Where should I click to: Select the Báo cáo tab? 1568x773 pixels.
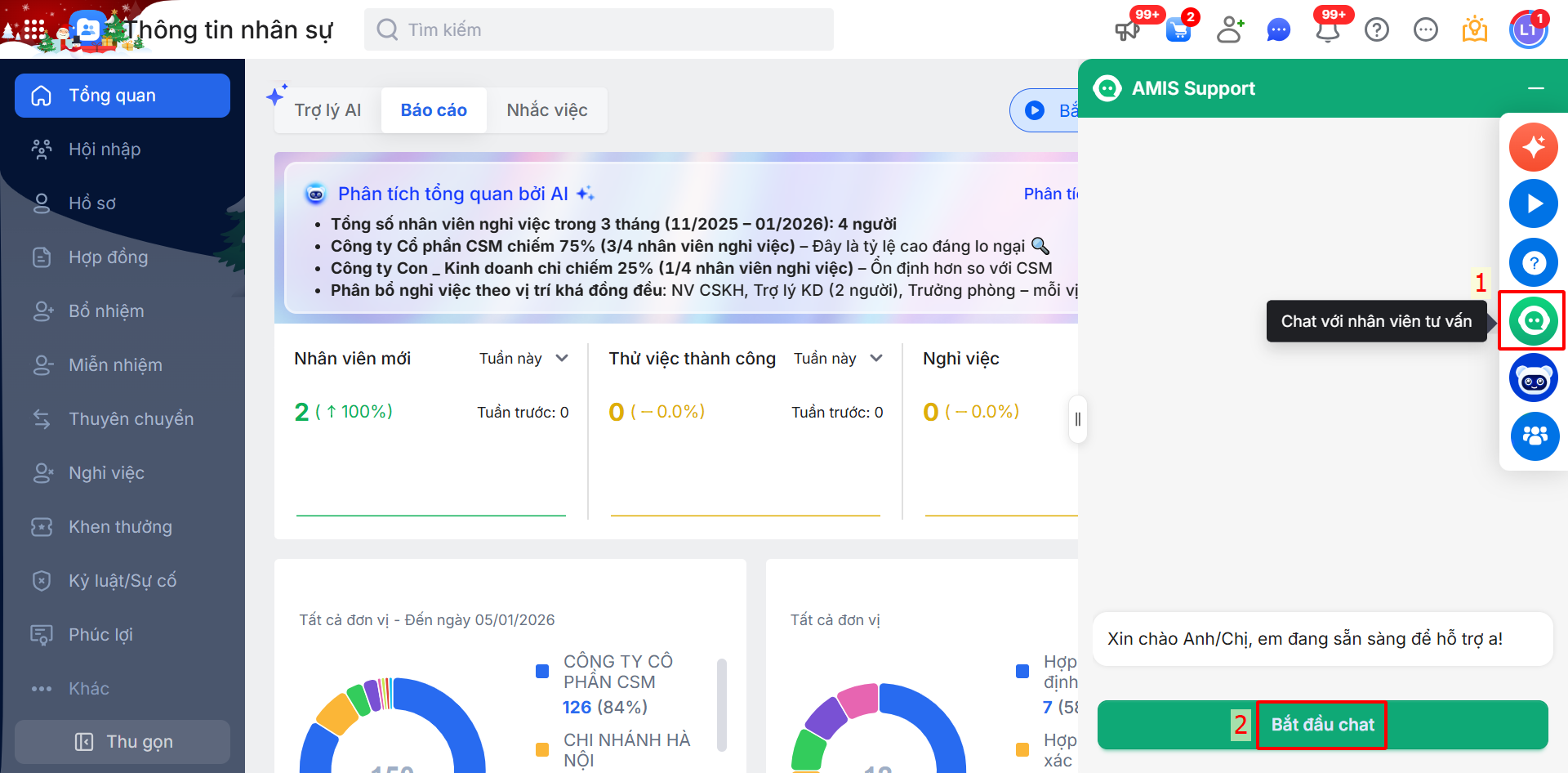click(x=434, y=110)
